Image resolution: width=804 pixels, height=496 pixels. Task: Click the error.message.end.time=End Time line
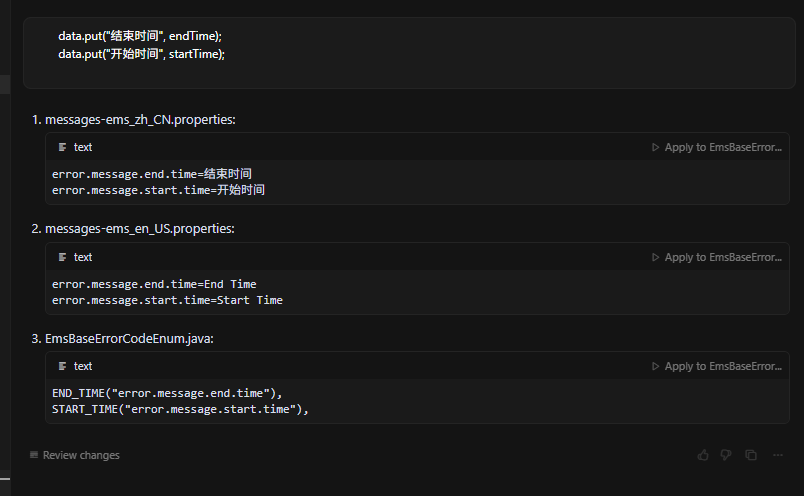(154, 284)
